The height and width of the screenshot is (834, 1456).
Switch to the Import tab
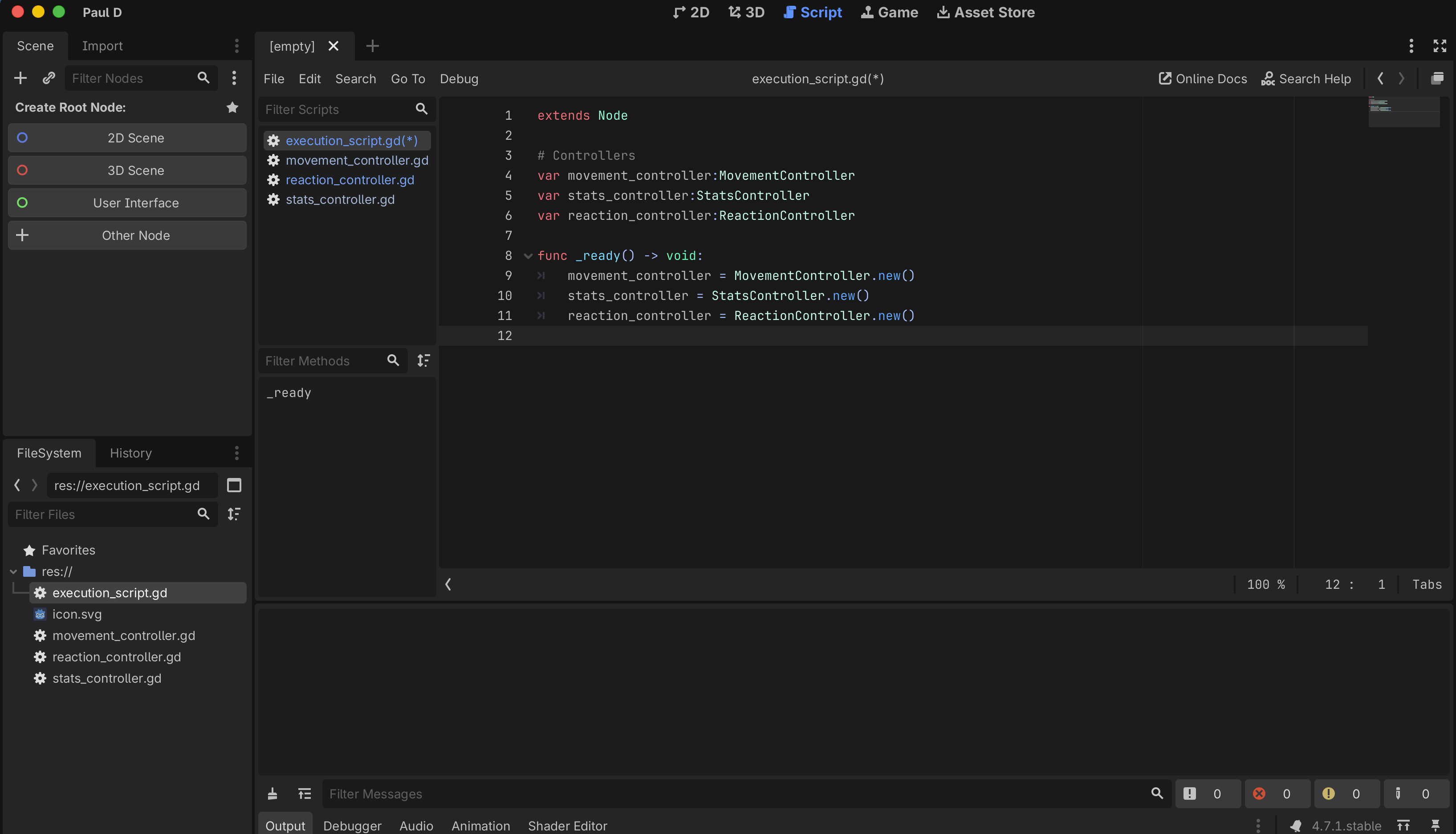pos(102,46)
